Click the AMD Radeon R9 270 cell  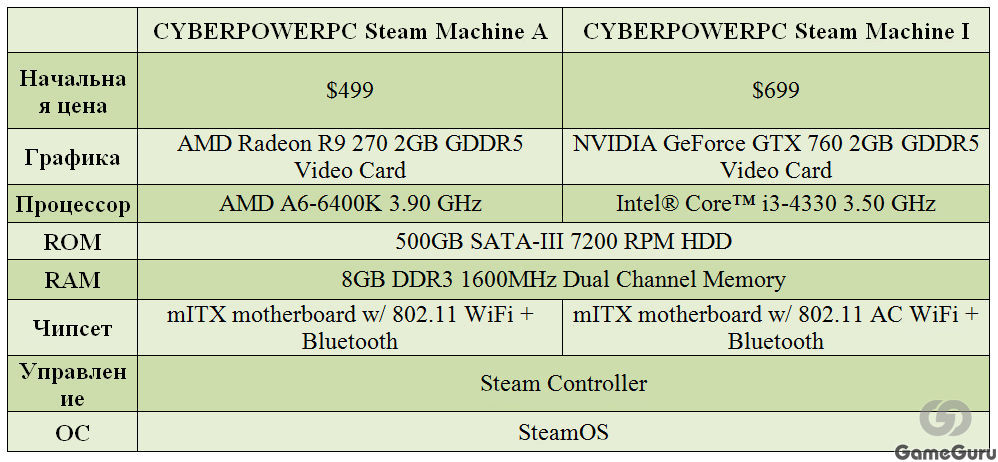click(350, 157)
